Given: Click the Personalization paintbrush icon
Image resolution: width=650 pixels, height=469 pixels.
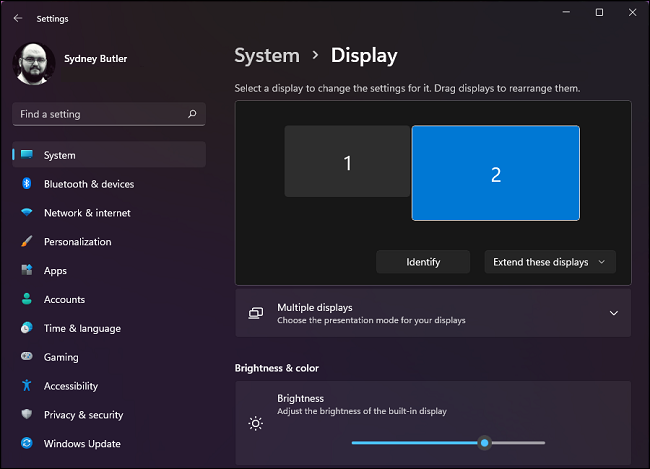Looking at the screenshot, I should [x=26, y=242].
